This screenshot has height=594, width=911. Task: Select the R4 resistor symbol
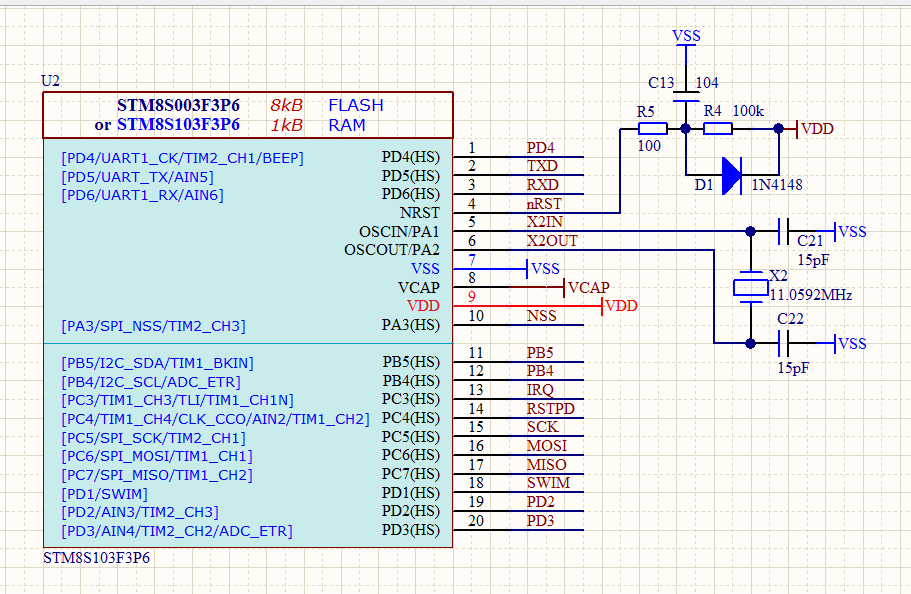tap(718, 128)
